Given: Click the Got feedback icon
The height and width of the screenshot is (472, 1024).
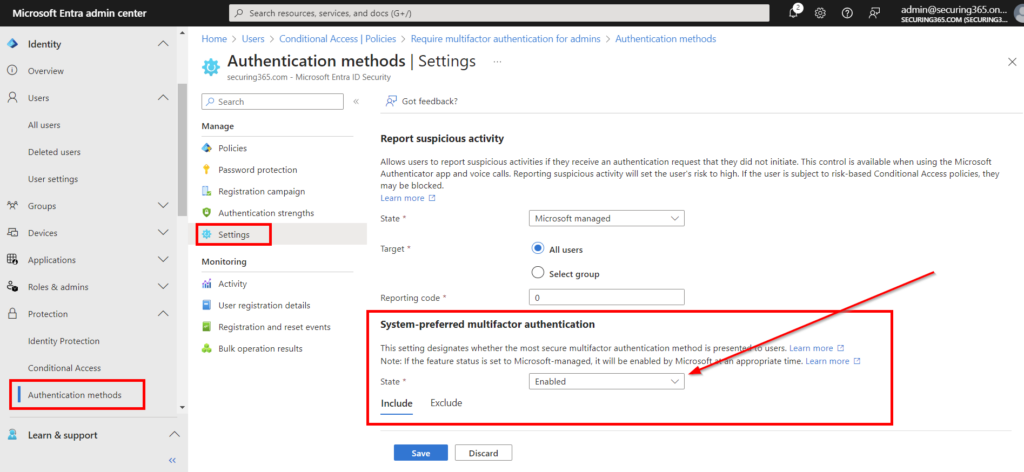Looking at the screenshot, I should click(x=391, y=101).
